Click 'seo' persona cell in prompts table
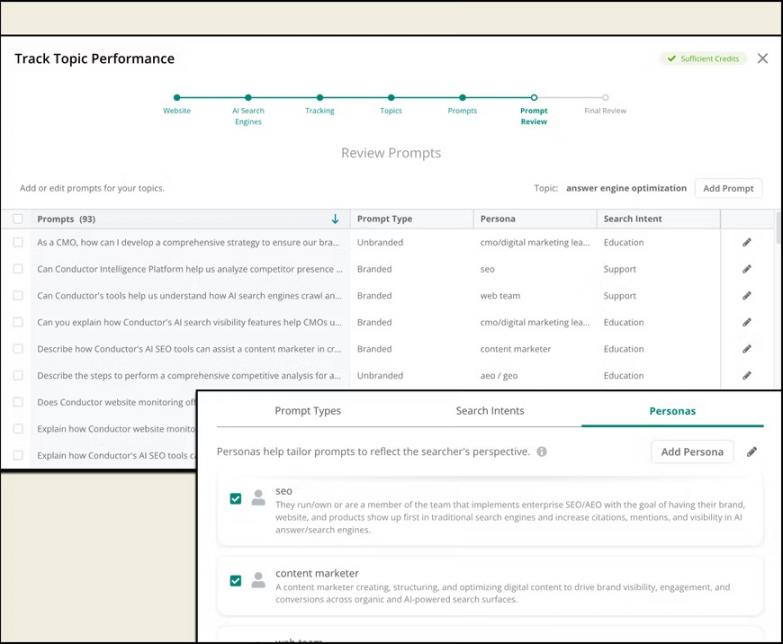783x644 pixels. point(487,269)
